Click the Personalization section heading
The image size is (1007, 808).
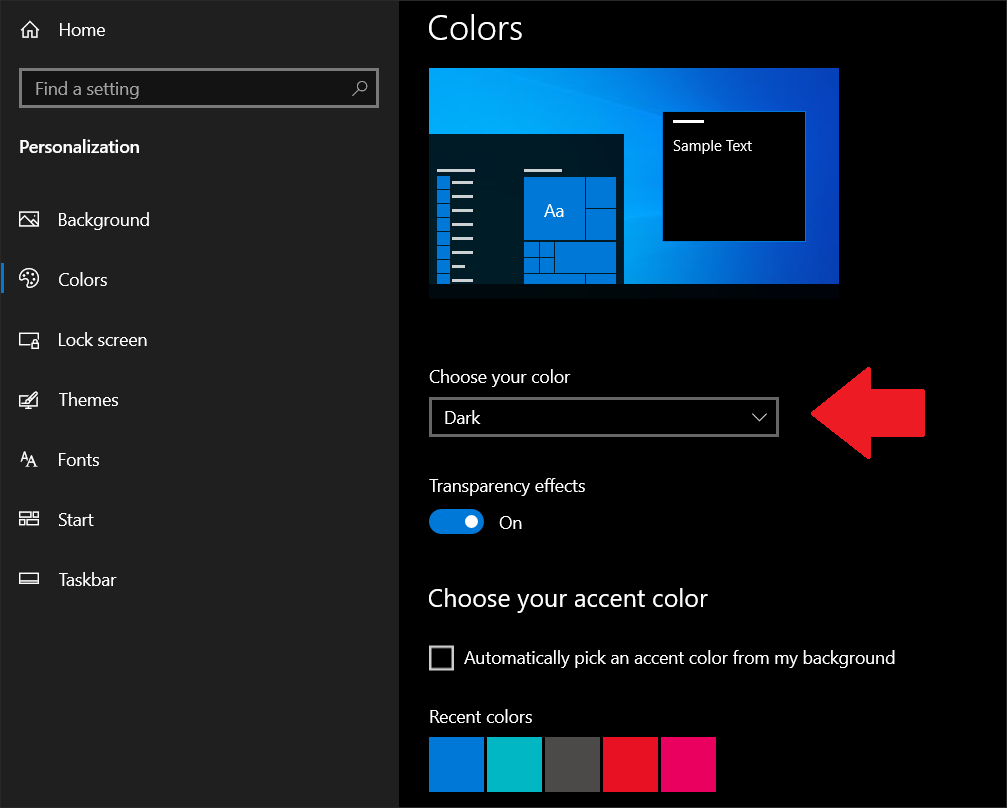pyautogui.click(x=79, y=147)
